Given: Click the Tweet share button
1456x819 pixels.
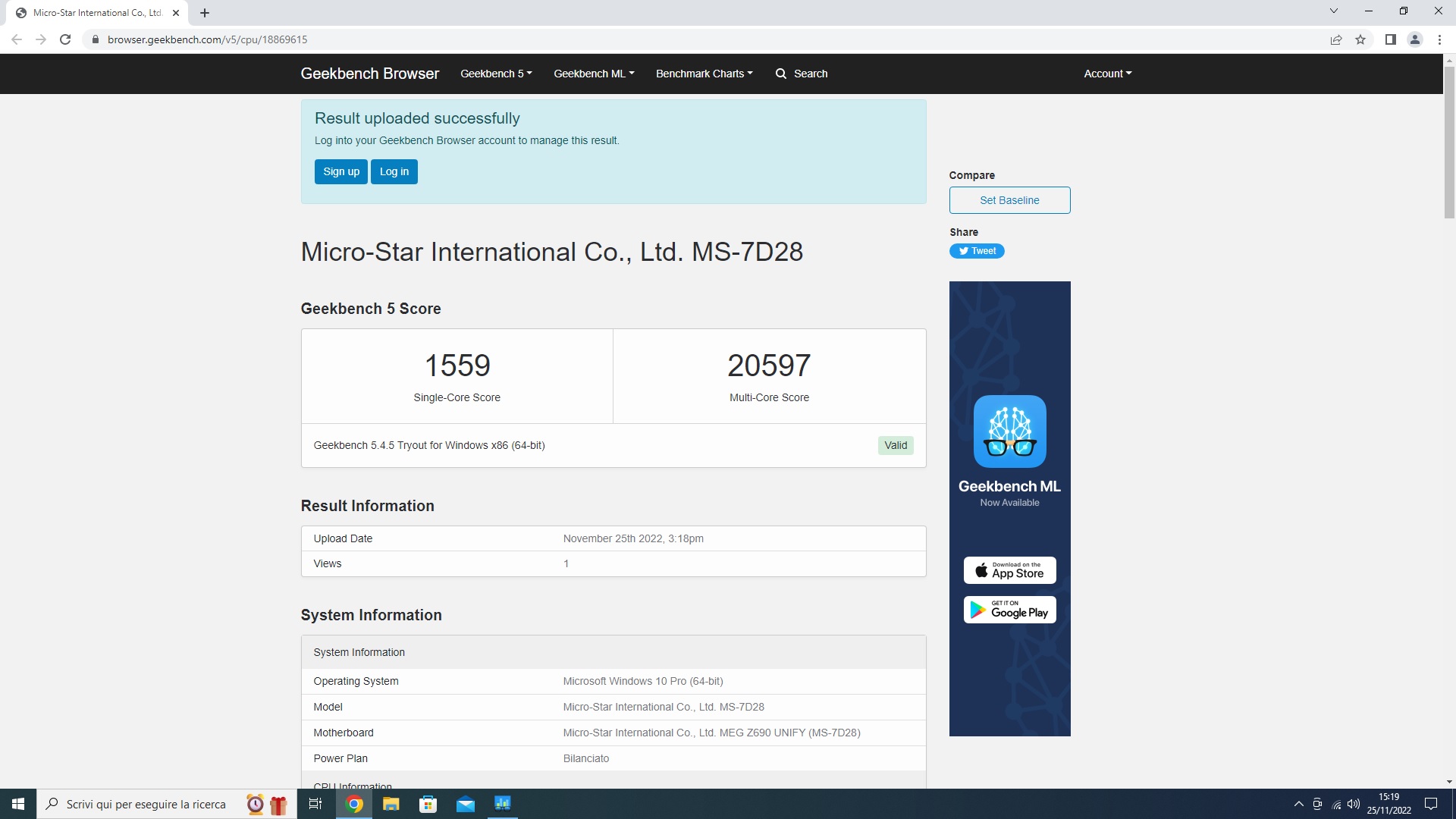Looking at the screenshot, I should (x=977, y=251).
